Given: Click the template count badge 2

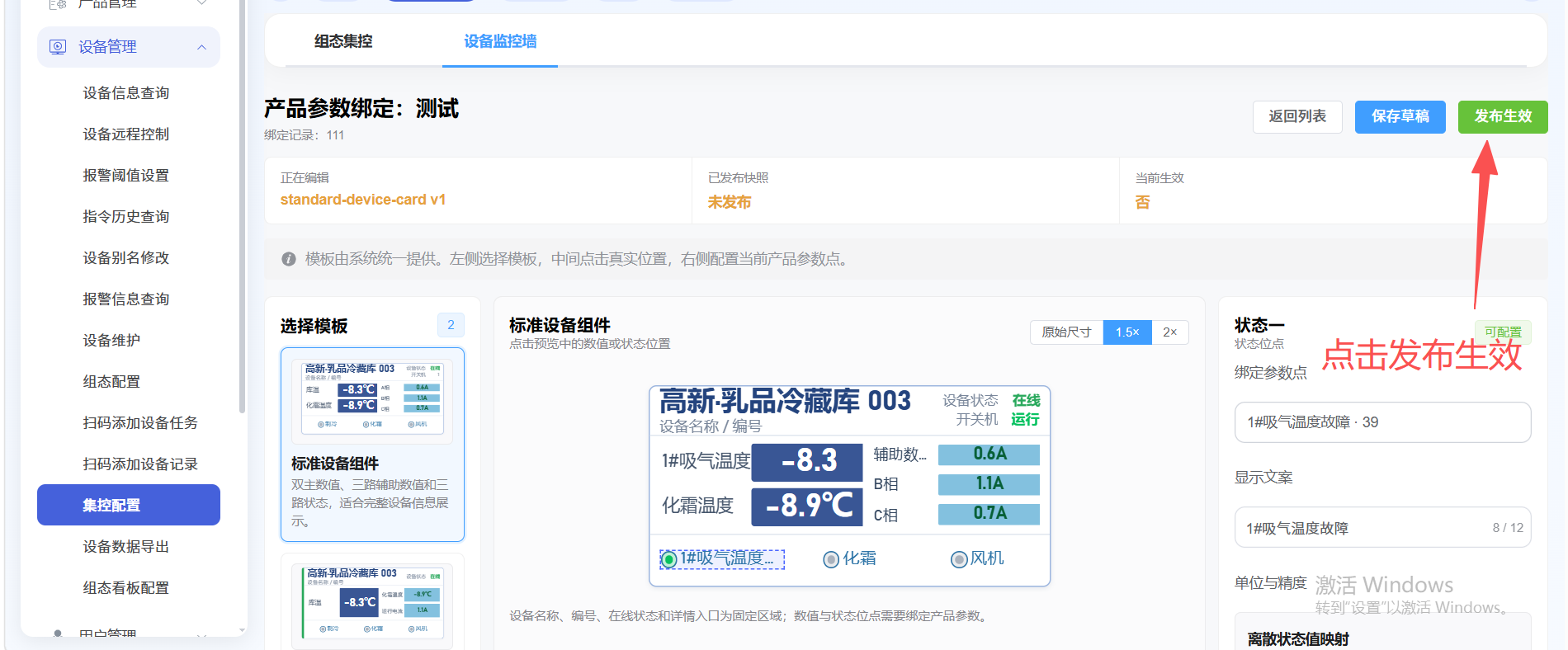Looking at the screenshot, I should coord(451,325).
